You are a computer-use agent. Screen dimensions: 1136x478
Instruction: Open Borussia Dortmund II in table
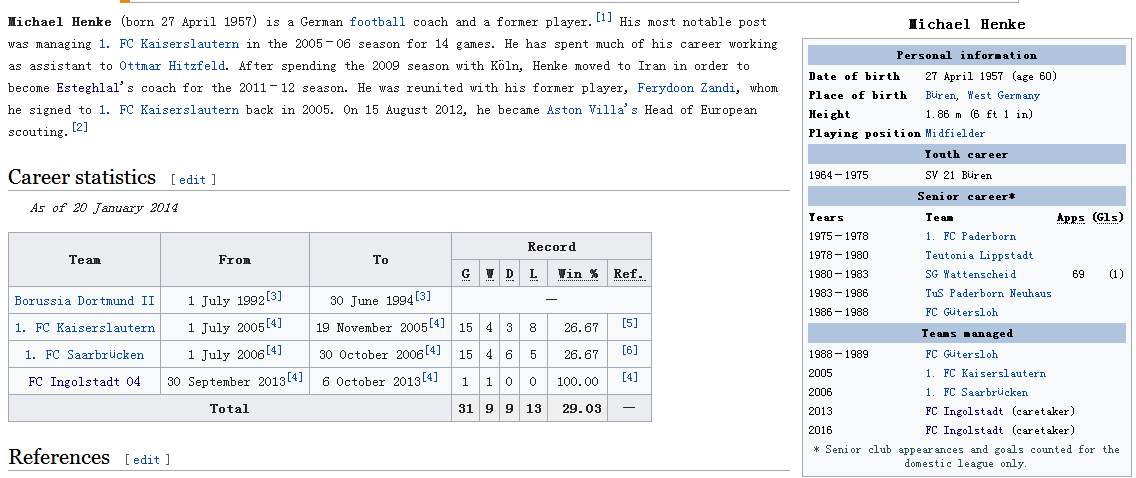(85, 300)
